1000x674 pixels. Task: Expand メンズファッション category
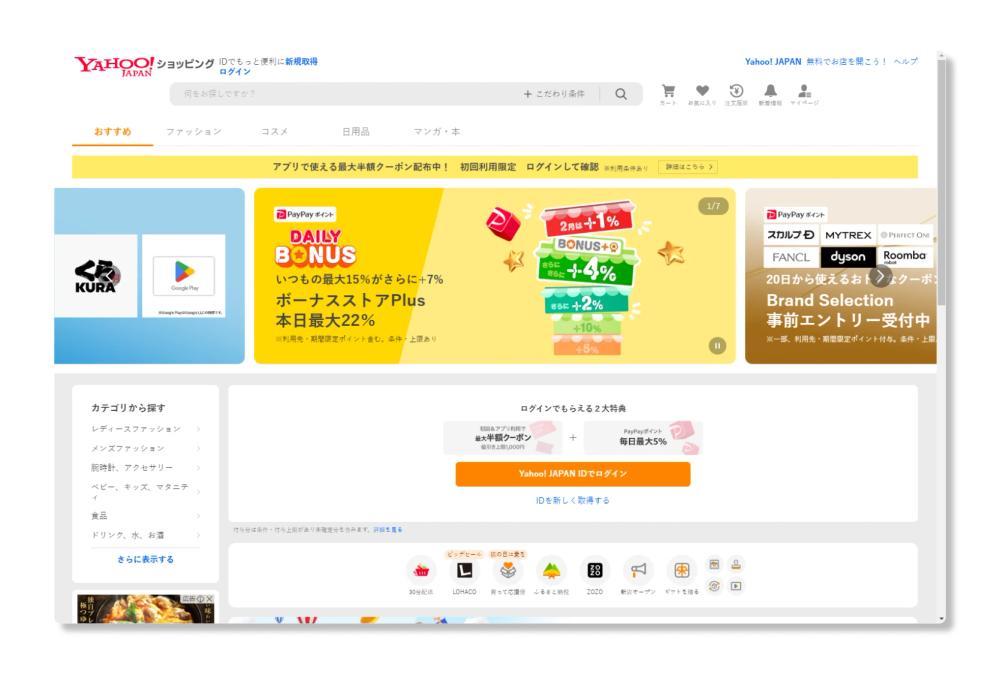point(145,448)
